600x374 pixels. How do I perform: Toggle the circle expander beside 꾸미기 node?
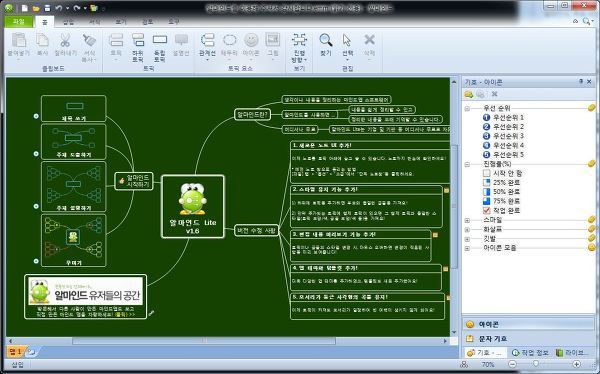tap(36, 261)
